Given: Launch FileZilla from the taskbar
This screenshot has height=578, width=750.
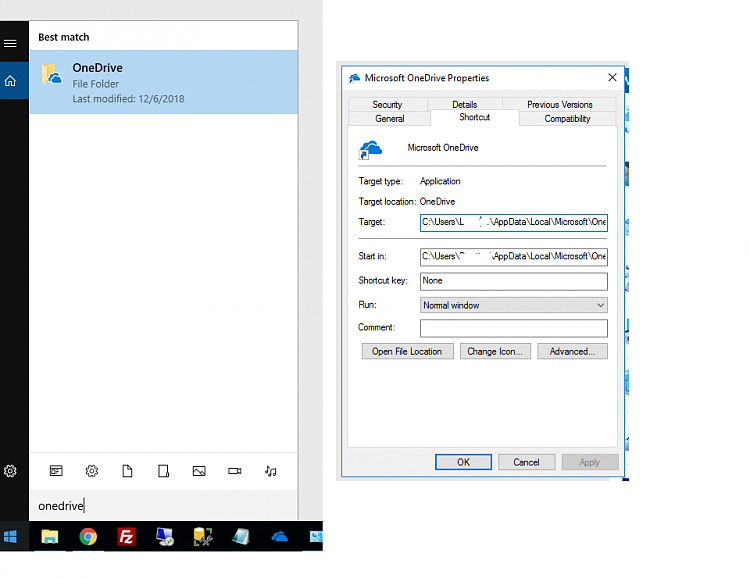Looking at the screenshot, I should click(126, 537).
